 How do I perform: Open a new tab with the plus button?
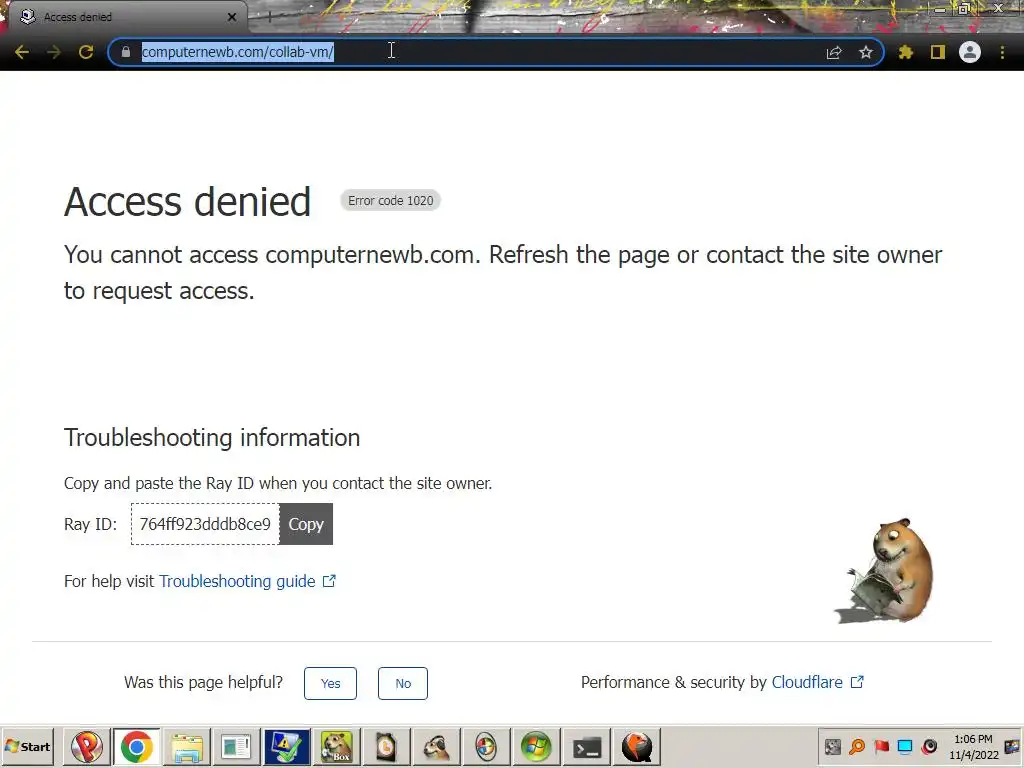269,18
